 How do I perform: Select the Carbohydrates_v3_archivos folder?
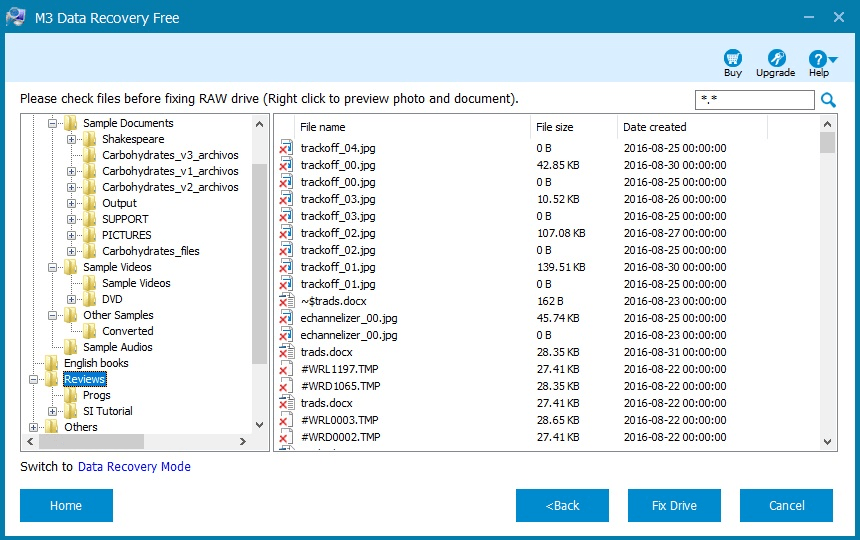click(170, 155)
